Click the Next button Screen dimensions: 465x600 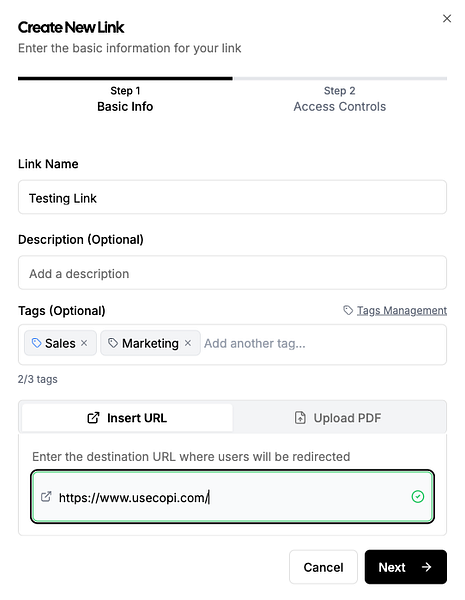pos(406,567)
